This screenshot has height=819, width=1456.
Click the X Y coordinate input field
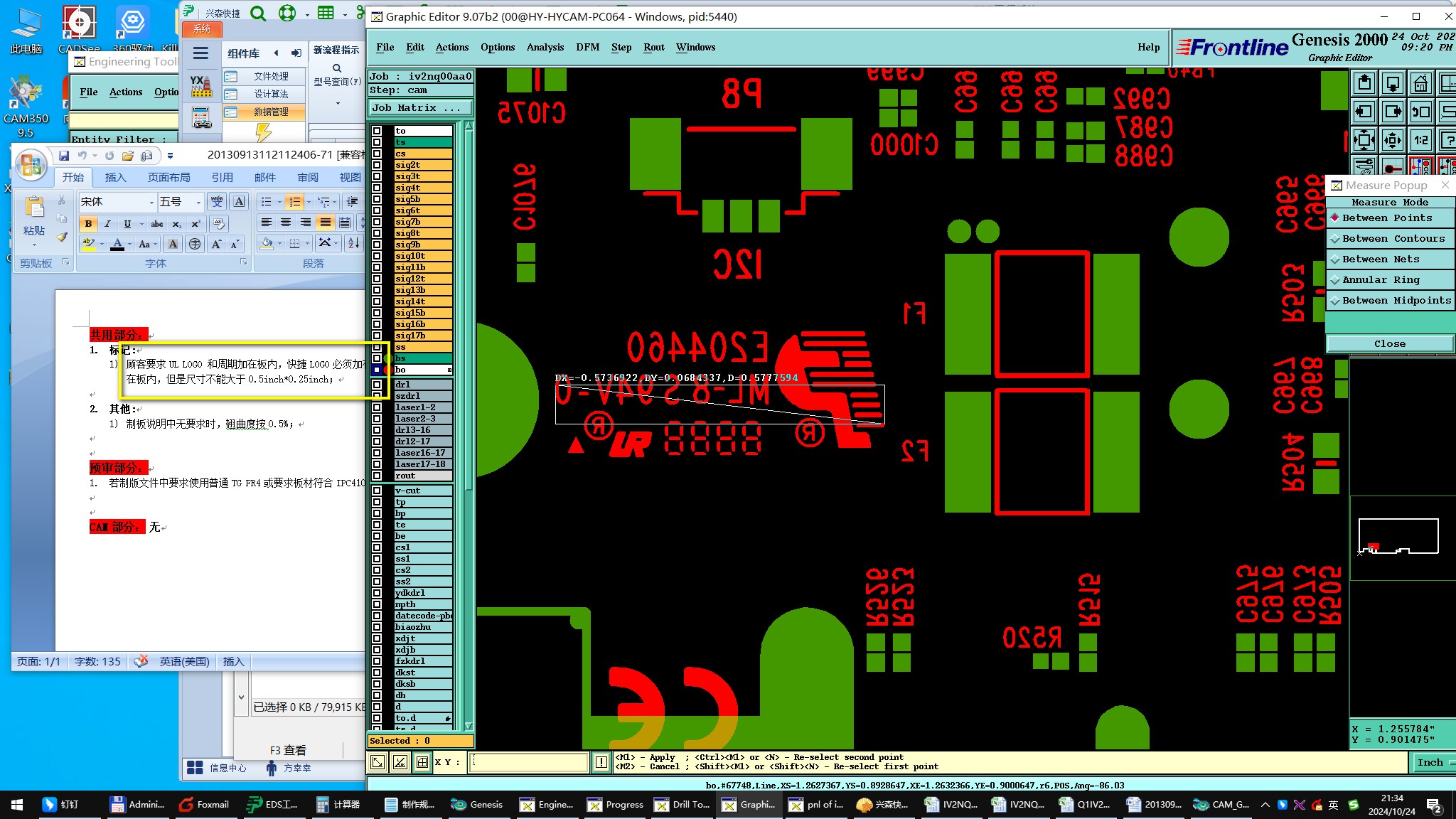pyautogui.click(x=528, y=762)
